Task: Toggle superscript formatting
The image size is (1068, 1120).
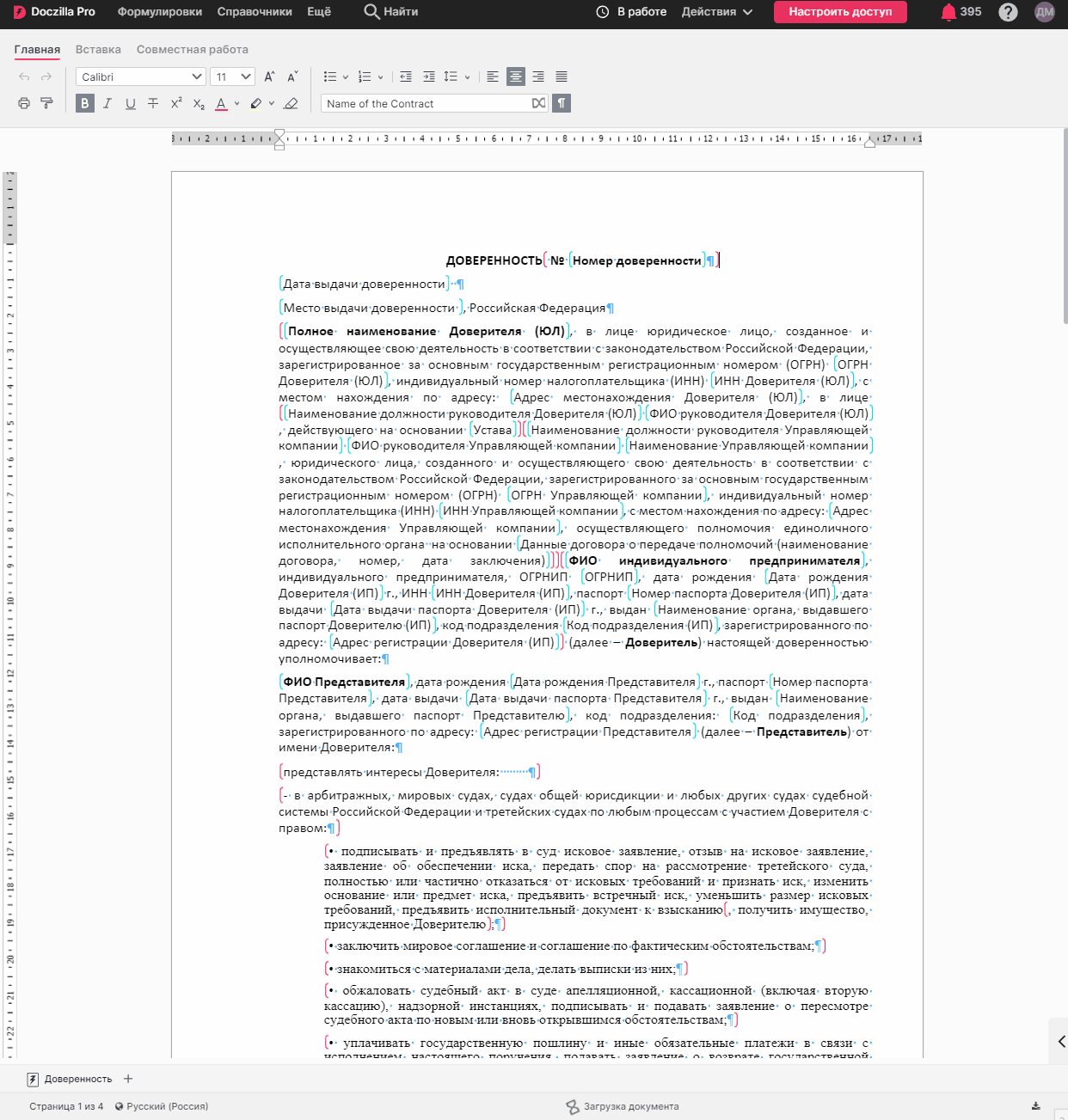Action: tap(176, 103)
